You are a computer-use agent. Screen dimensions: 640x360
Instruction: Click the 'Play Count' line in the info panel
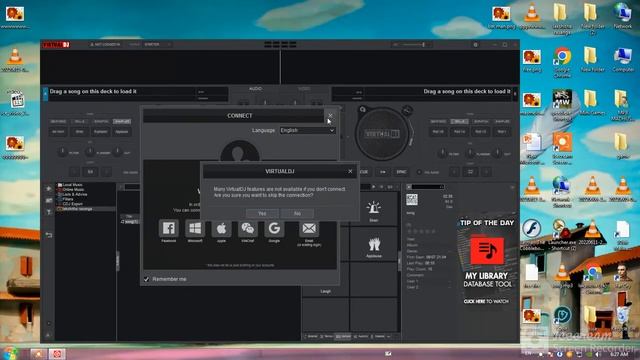click(x=420, y=269)
